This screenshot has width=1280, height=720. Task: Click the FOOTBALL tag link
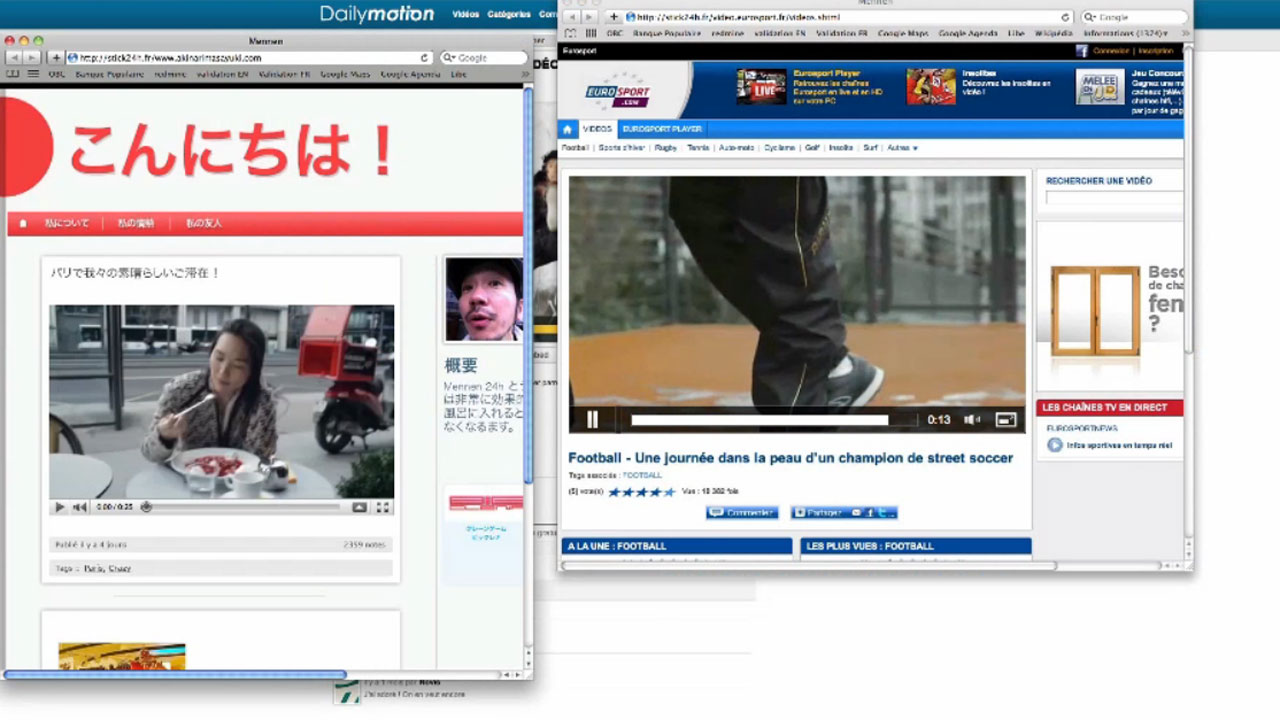[x=642, y=475]
